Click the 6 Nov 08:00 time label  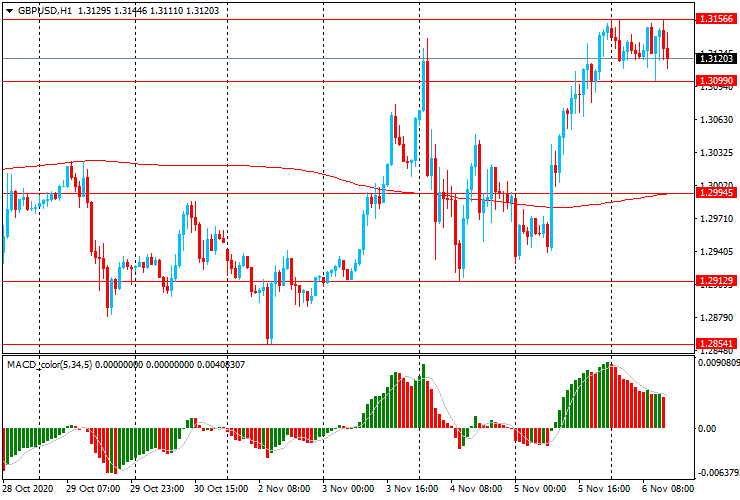[x=668, y=488]
